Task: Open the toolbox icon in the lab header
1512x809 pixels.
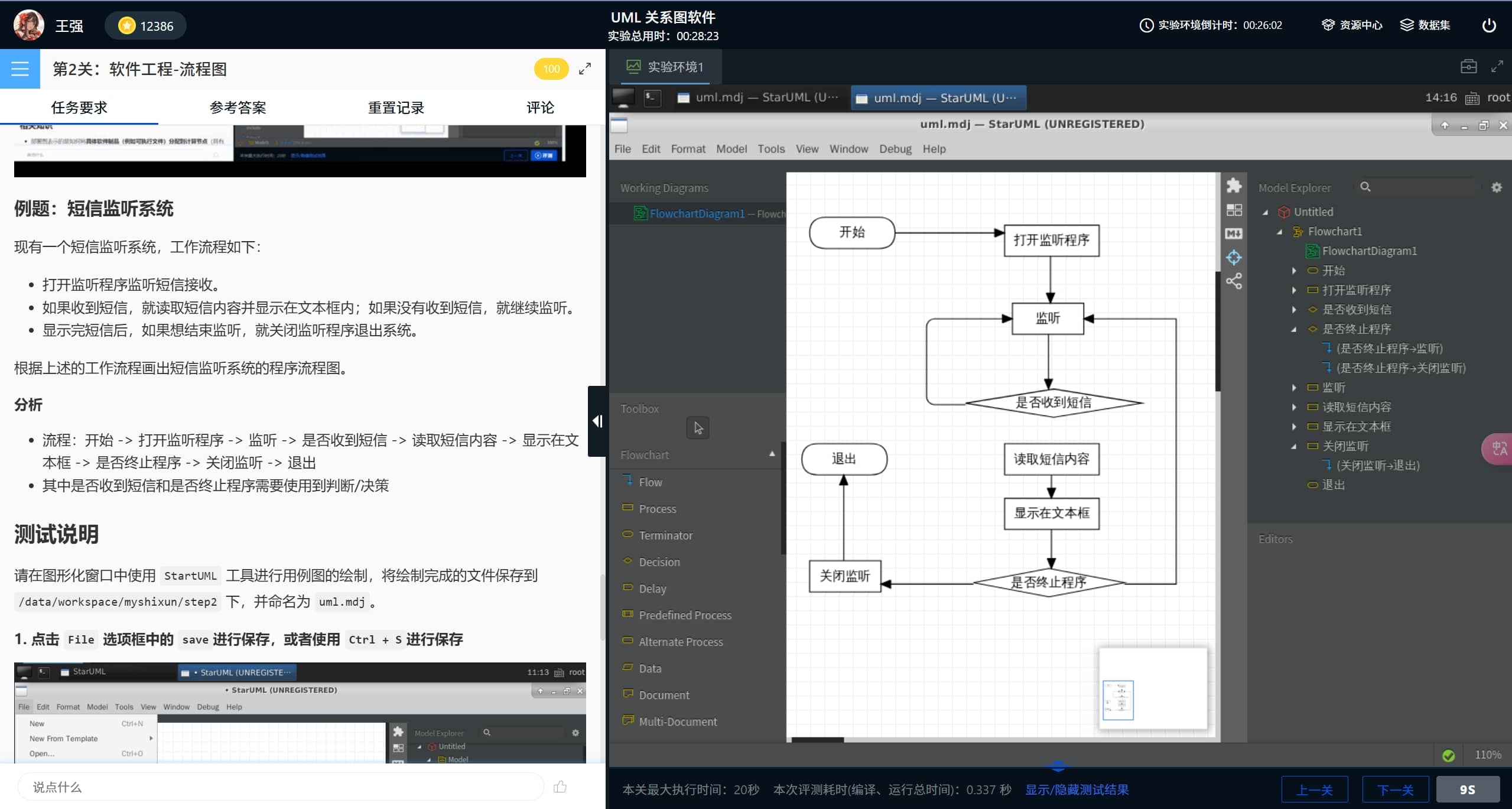Action: 1468,66
